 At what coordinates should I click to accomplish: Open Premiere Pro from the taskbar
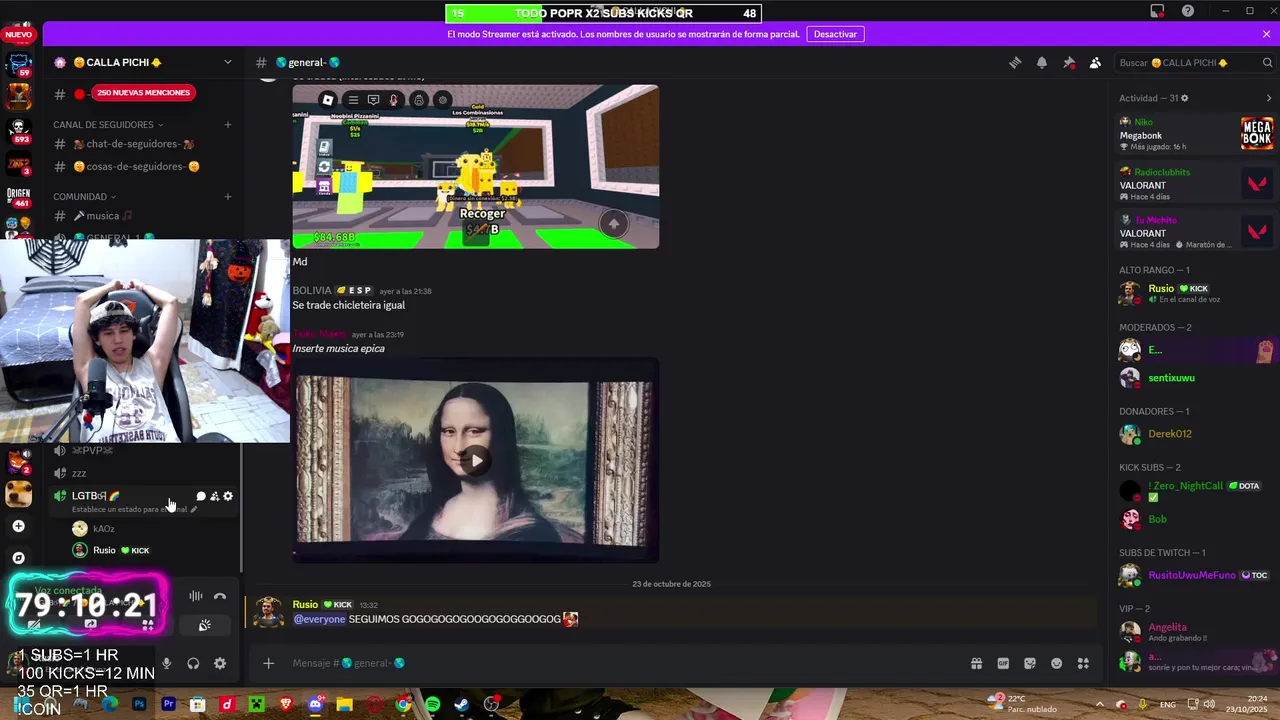168,705
